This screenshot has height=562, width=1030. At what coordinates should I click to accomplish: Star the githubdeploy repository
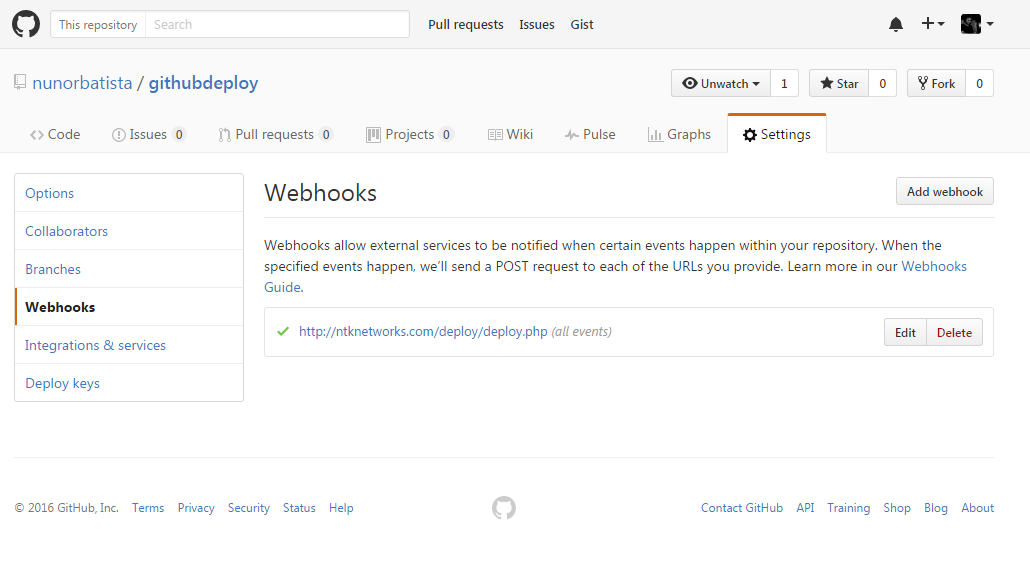(839, 84)
